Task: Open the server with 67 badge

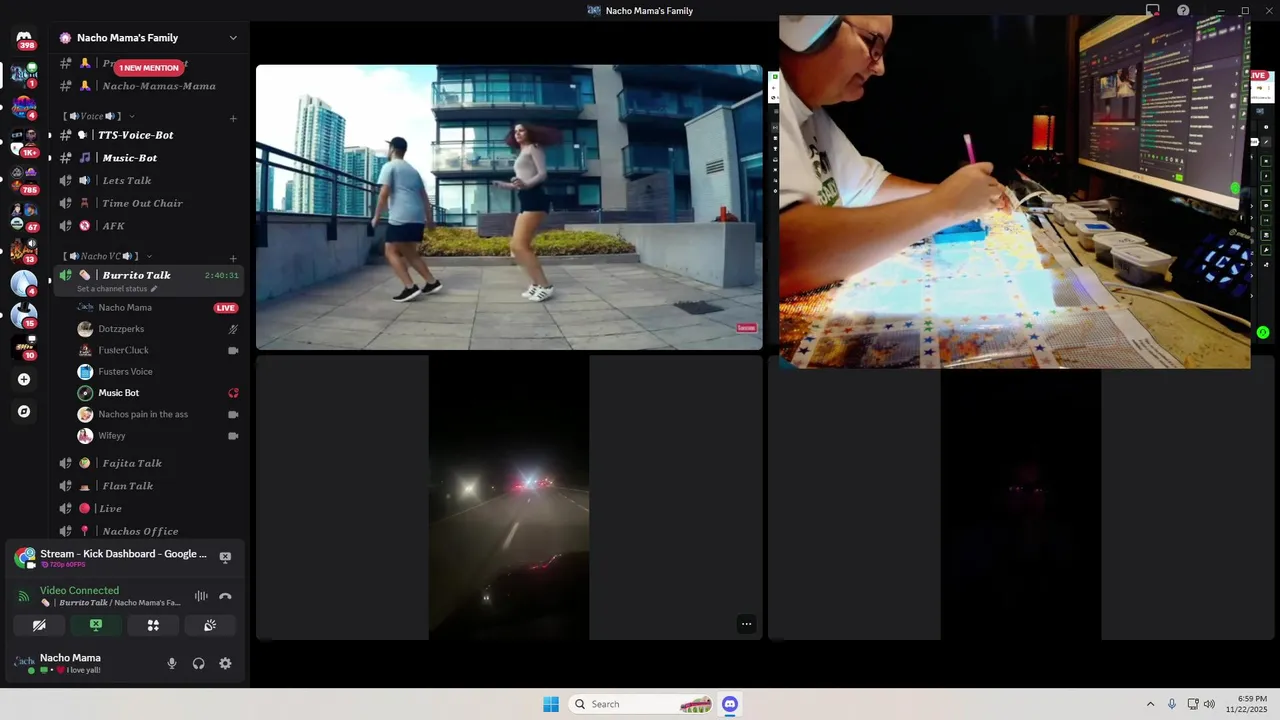Action: point(24,216)
